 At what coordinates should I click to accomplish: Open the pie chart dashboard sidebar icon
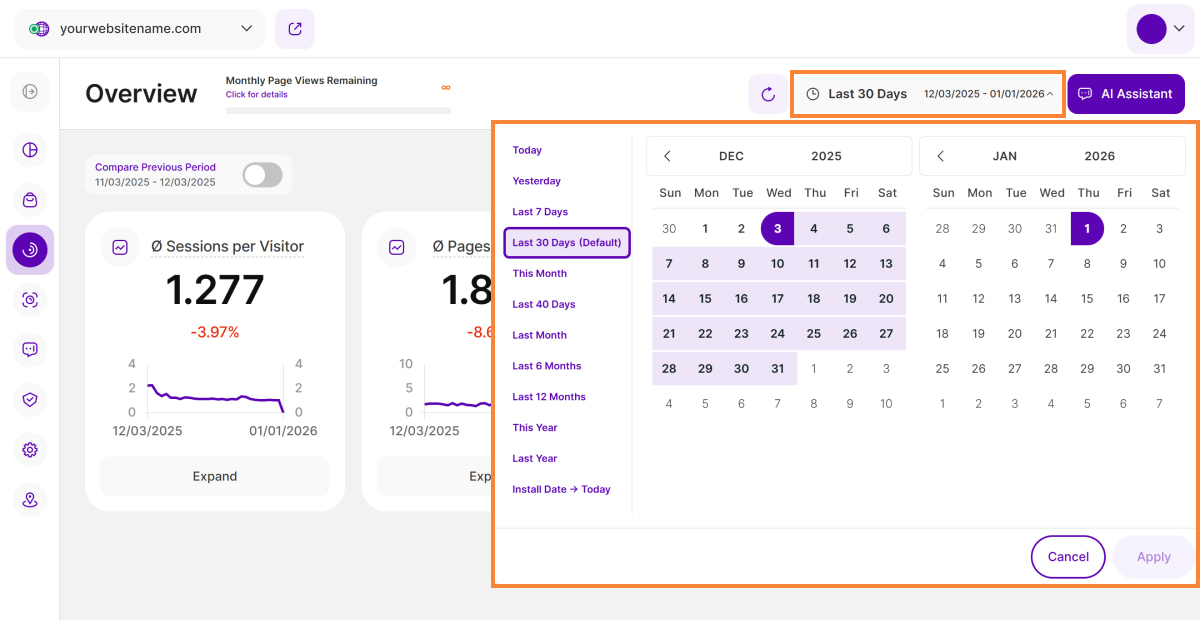click(30, 150)
